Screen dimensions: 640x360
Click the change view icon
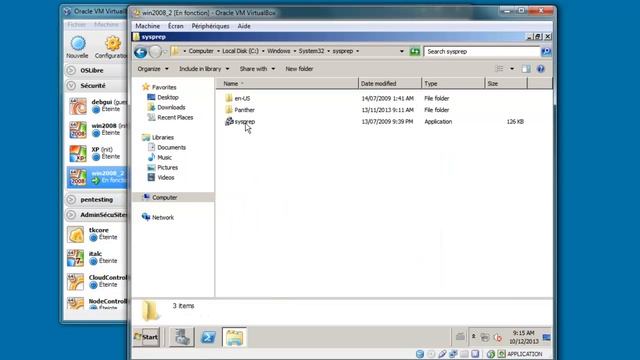point(499,69)
